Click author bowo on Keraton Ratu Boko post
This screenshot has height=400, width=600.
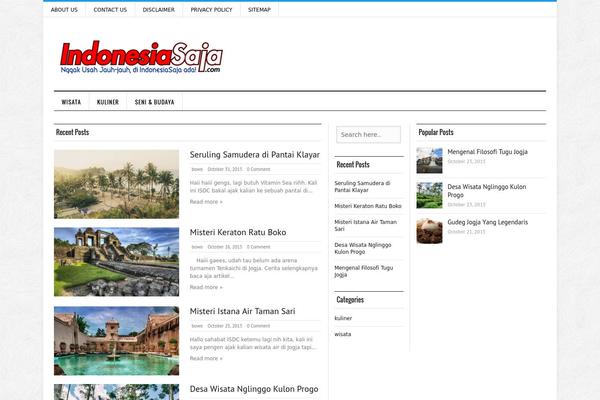[x=197, y=247]
